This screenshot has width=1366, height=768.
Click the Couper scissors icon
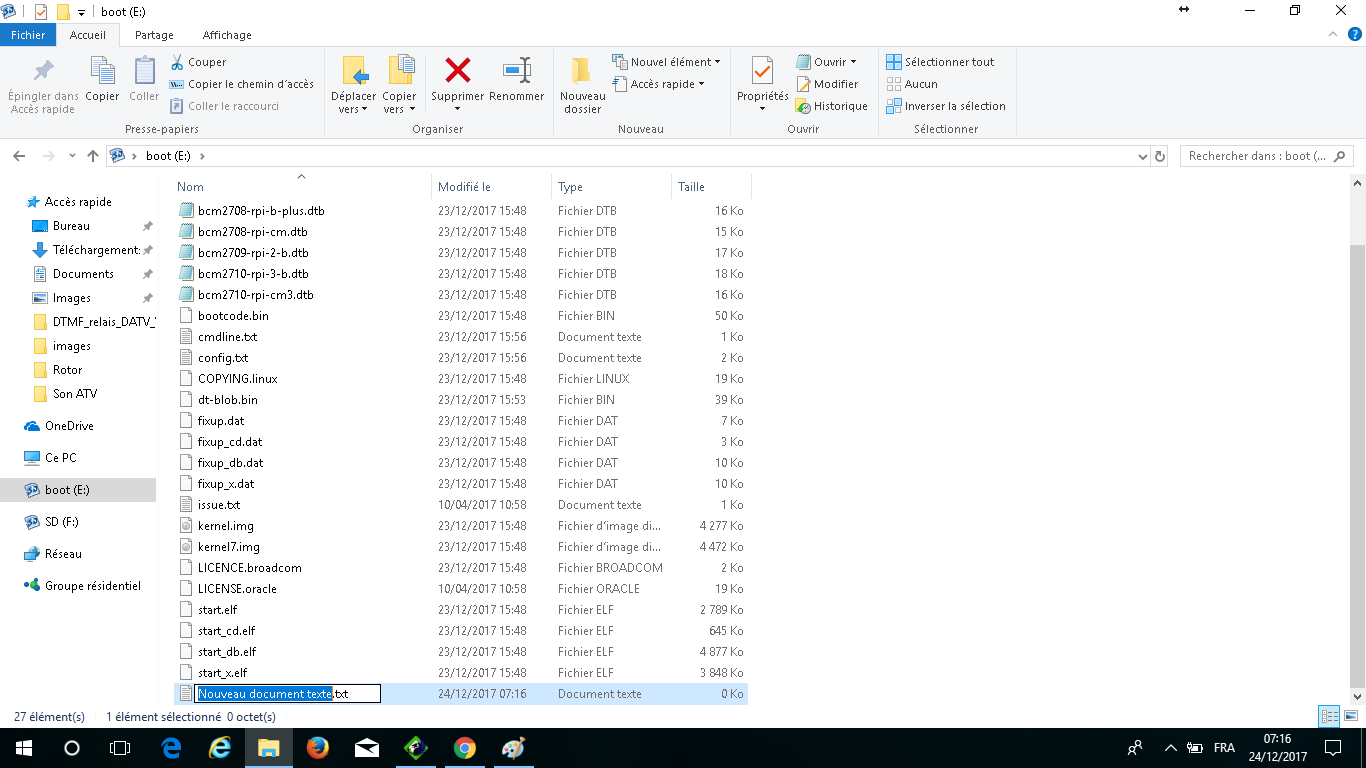click(178, 62)
